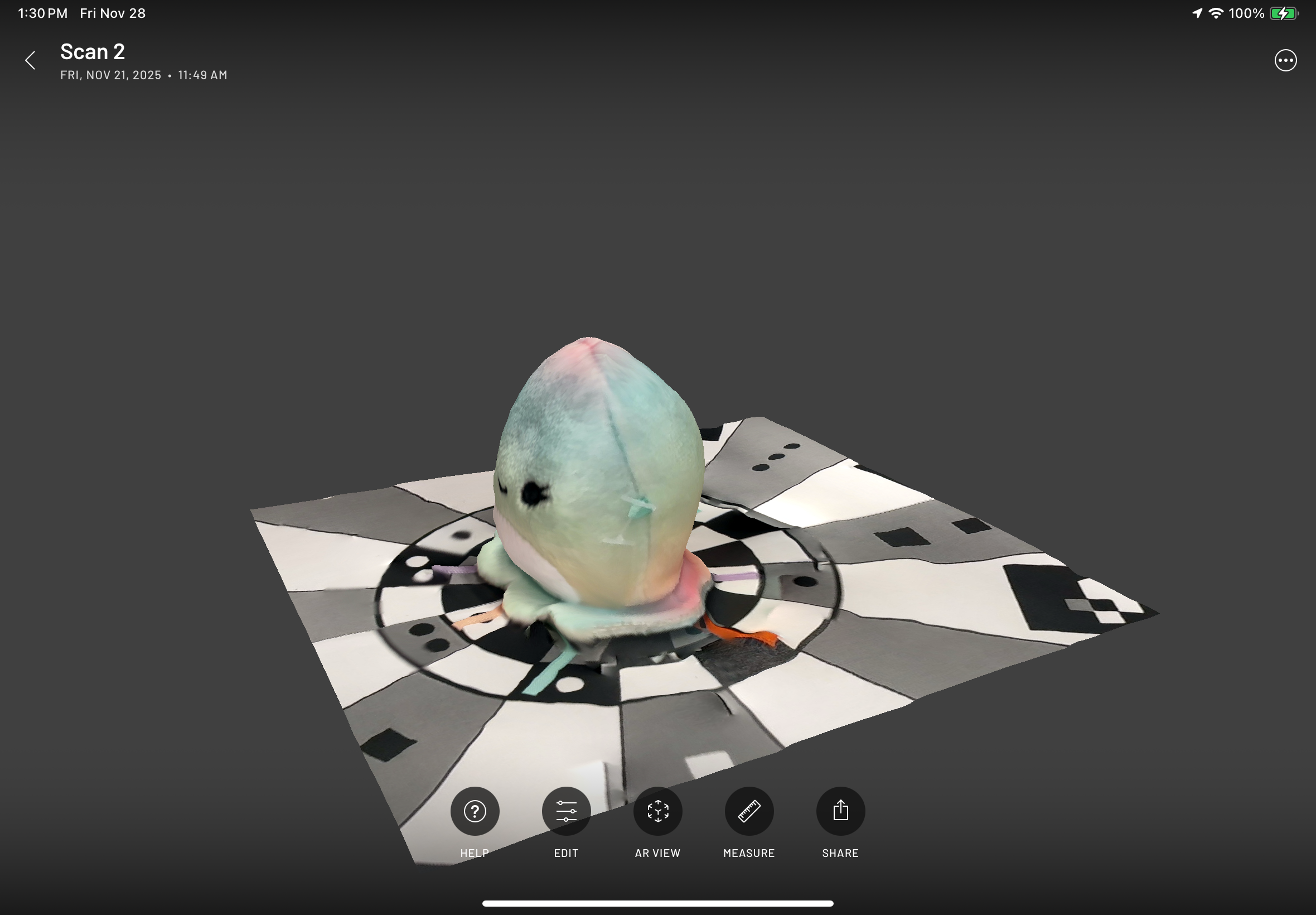Select the Measure ruler tool icon
1316x915 pixels.
click(x=749, y=811)
